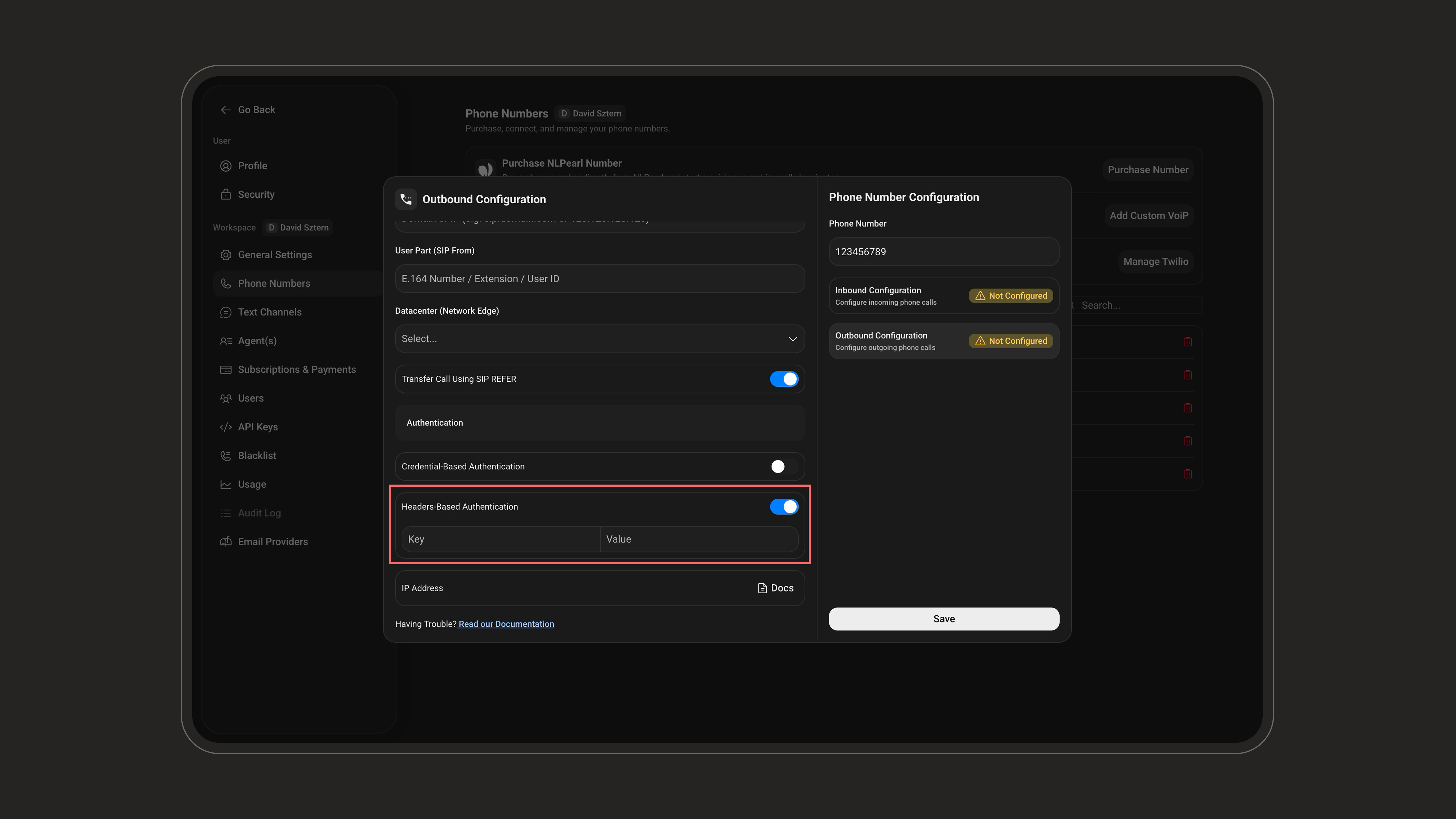This screenshot has height=819, width=1456.
Task: Click the header Key input field
Action: click(x=501, y=539)
